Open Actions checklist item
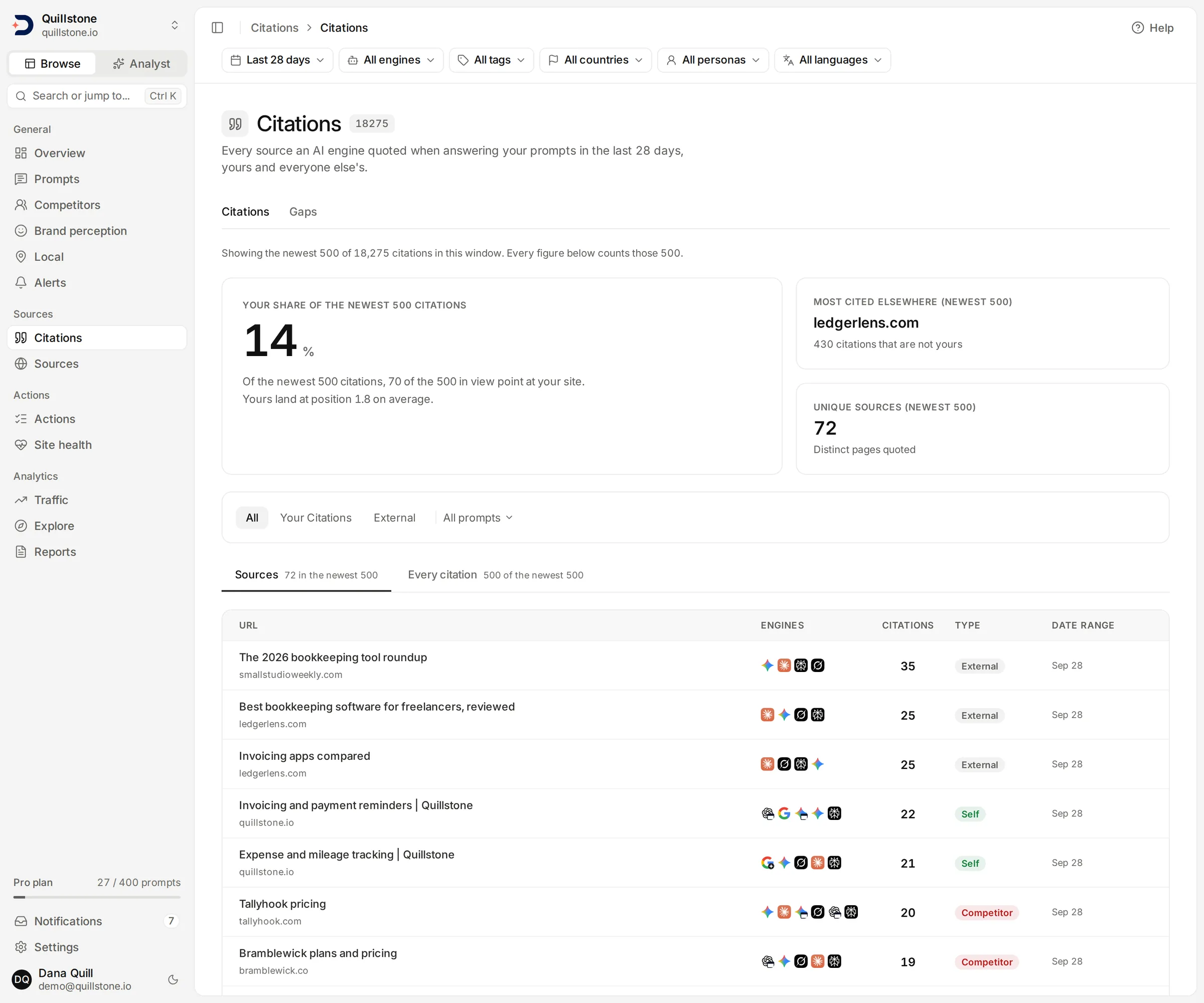Viewport: 1204px width, 1003px height. pyautogui.click(x=97, y=419)
